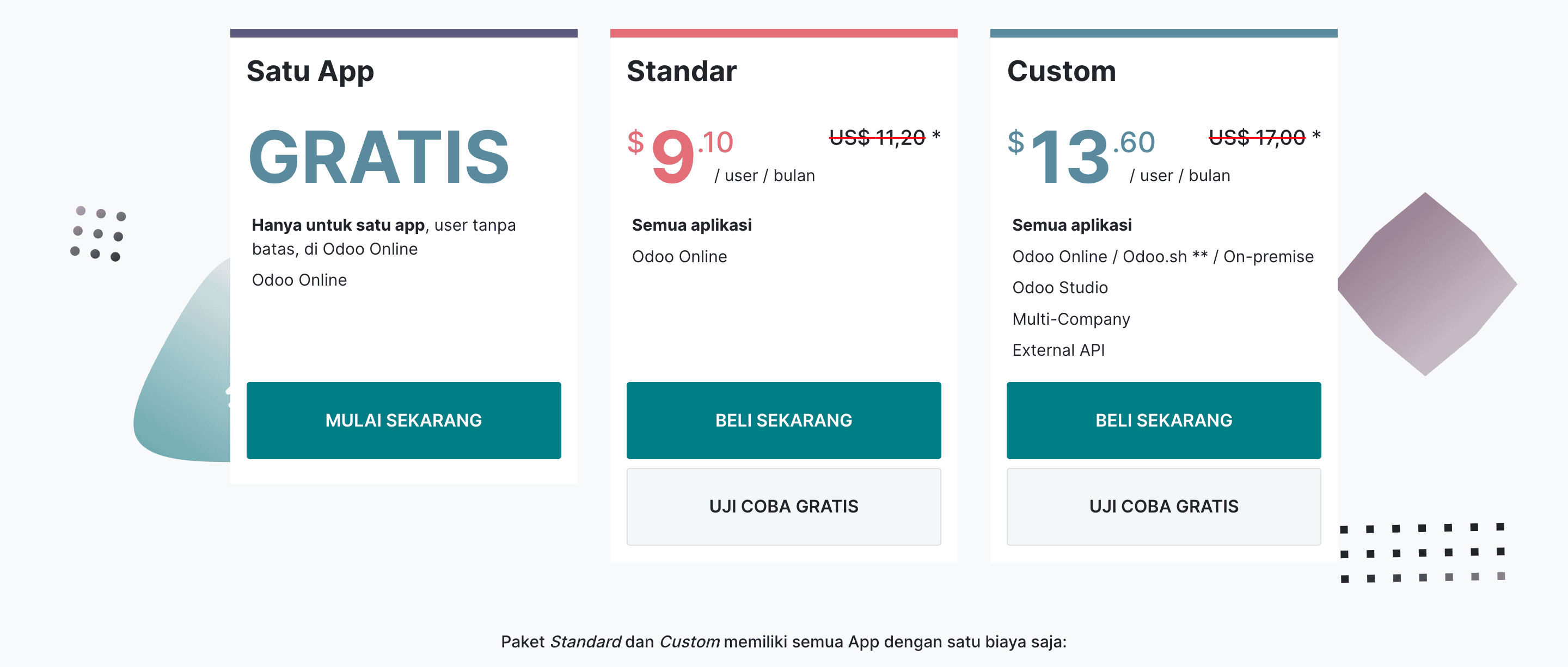Click the large GRATIS price text
Image resolution: width=1568 pixels, height=667 pixels.
378,157
